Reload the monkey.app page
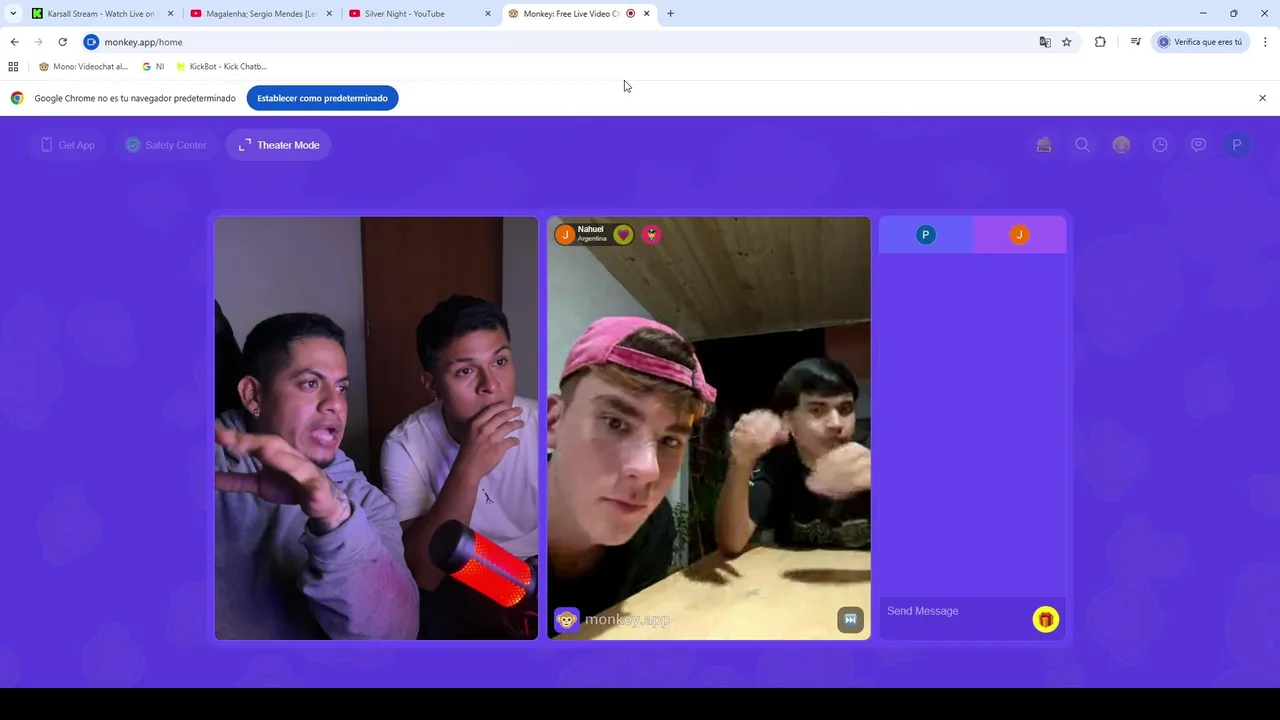This screenshot has width=1280, height=720. (x=62, y=42)
